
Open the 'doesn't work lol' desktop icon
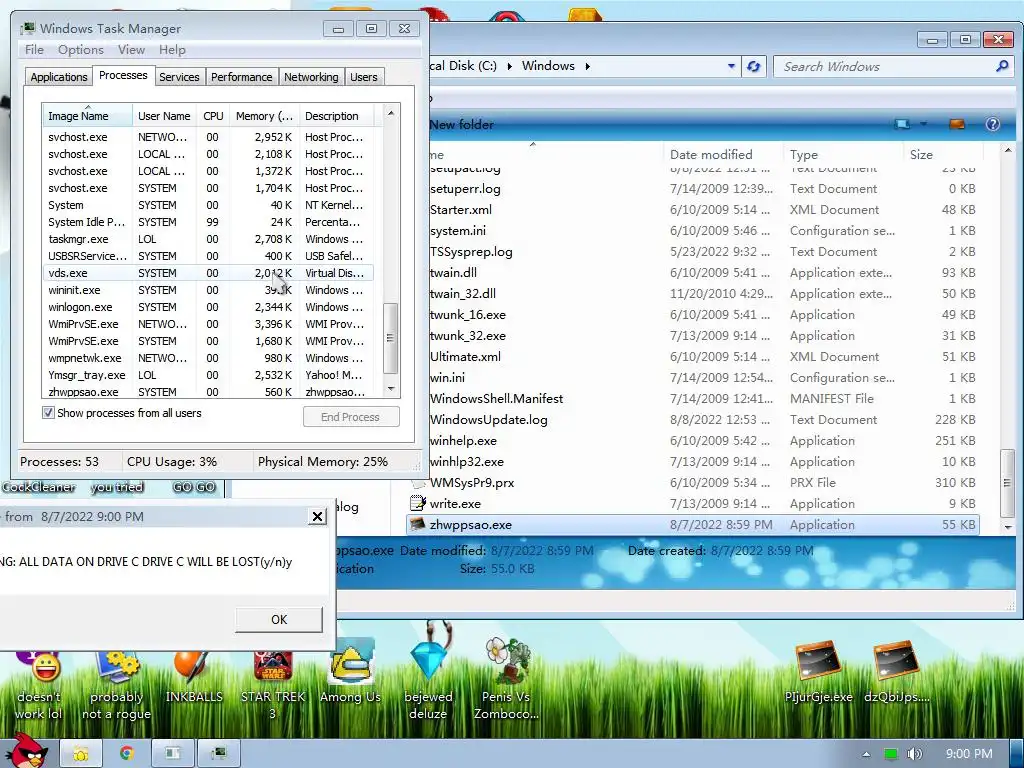pyautogui.click(x=39, y=686)
